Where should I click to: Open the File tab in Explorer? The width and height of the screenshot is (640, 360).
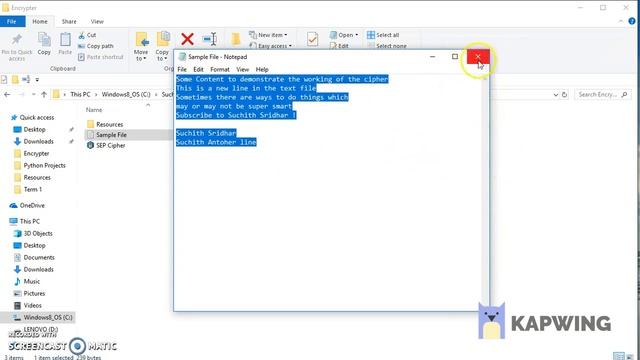[12, 22]
